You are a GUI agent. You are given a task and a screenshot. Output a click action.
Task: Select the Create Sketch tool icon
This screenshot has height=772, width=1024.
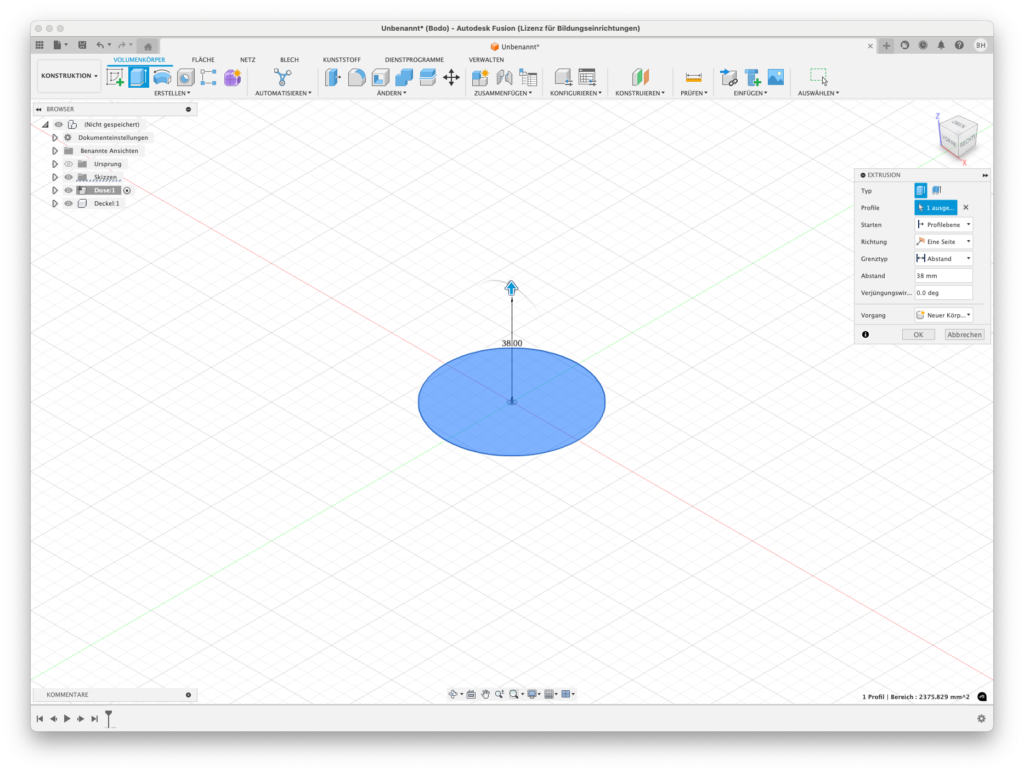115,77
